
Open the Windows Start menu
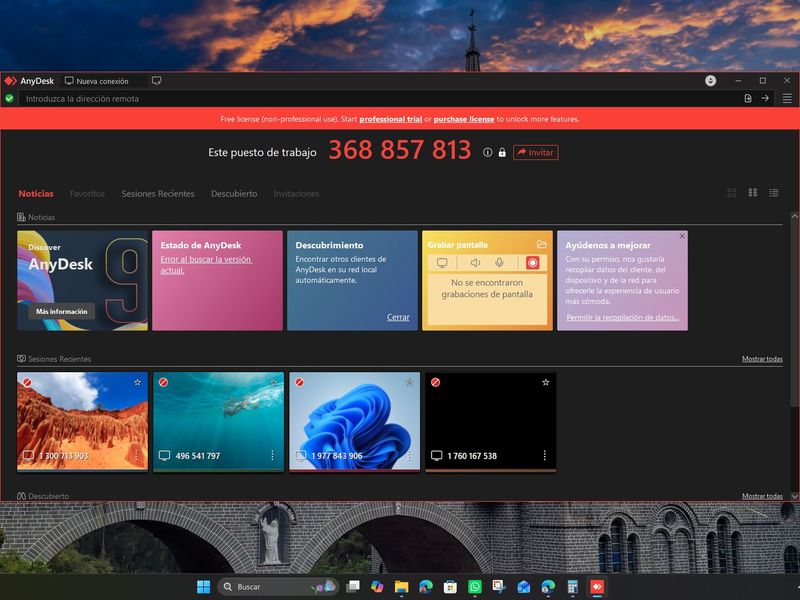(203, 587)
